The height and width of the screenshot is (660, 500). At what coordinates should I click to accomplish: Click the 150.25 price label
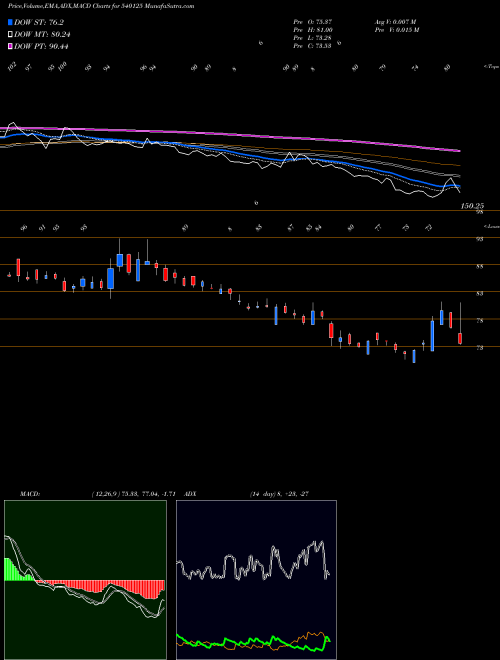(x=473, y=206)
